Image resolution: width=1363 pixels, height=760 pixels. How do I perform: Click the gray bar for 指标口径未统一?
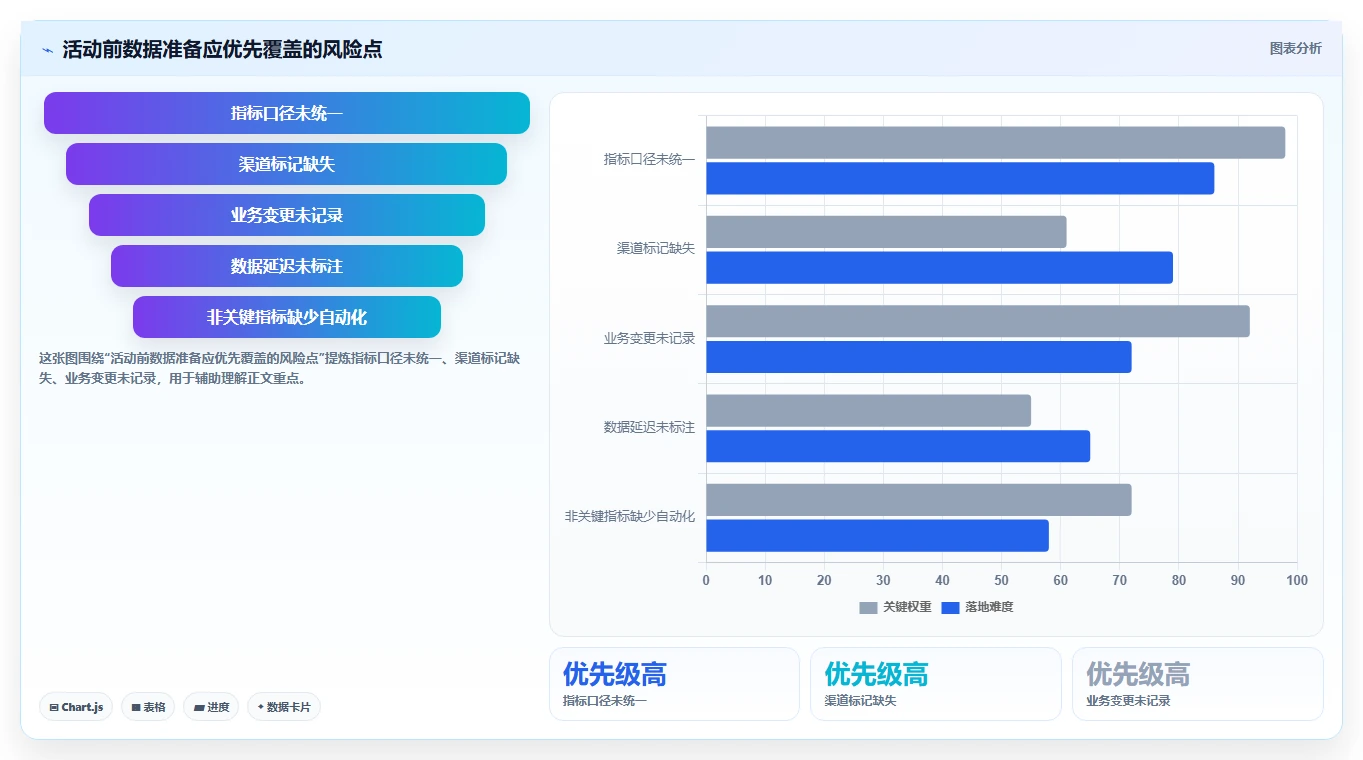995,143
